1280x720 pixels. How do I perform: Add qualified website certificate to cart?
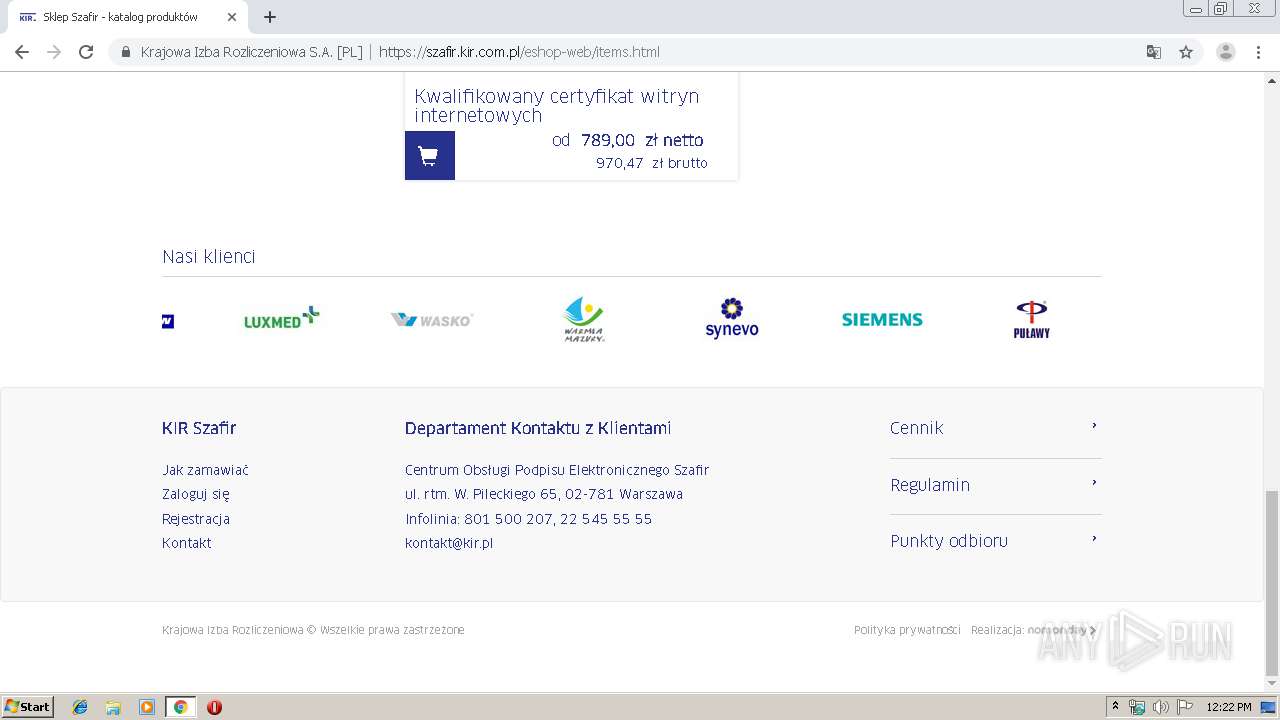coord(430,156)
